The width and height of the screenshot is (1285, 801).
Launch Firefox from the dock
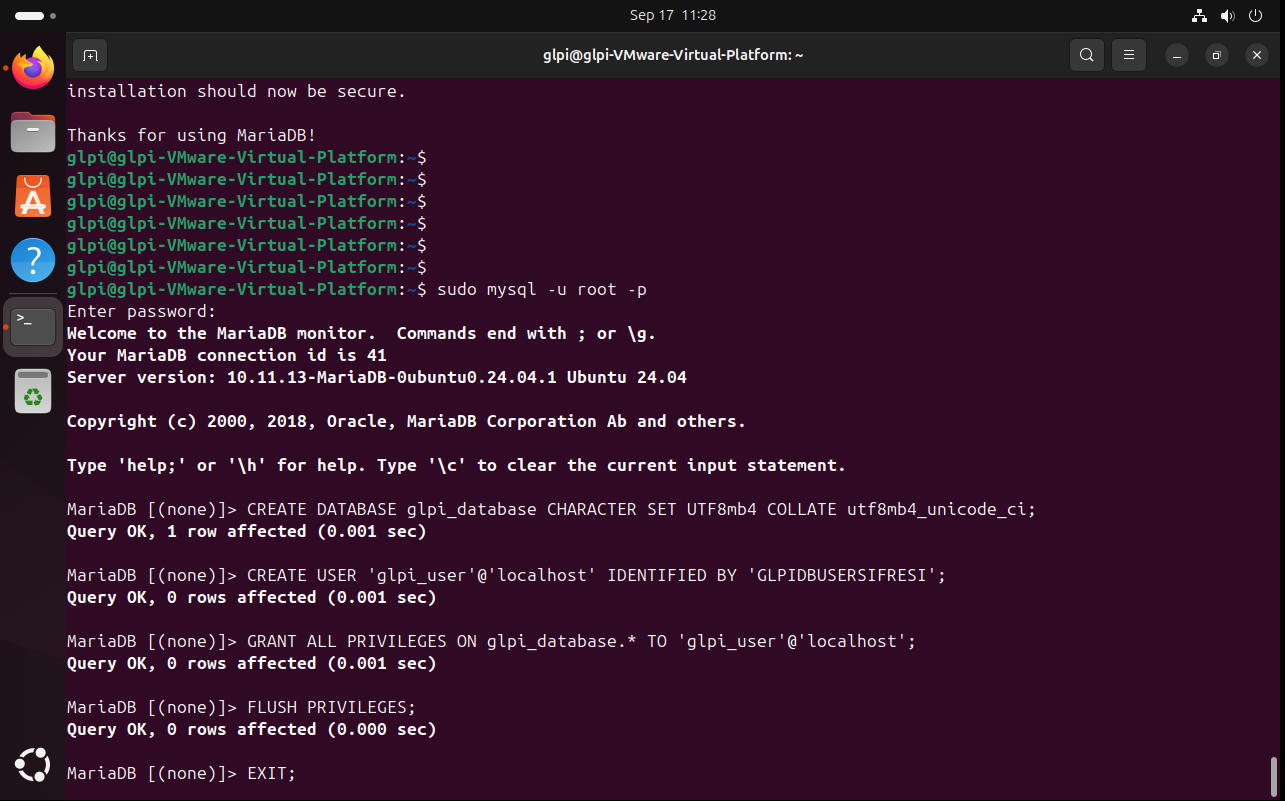(x=33, y=68)
